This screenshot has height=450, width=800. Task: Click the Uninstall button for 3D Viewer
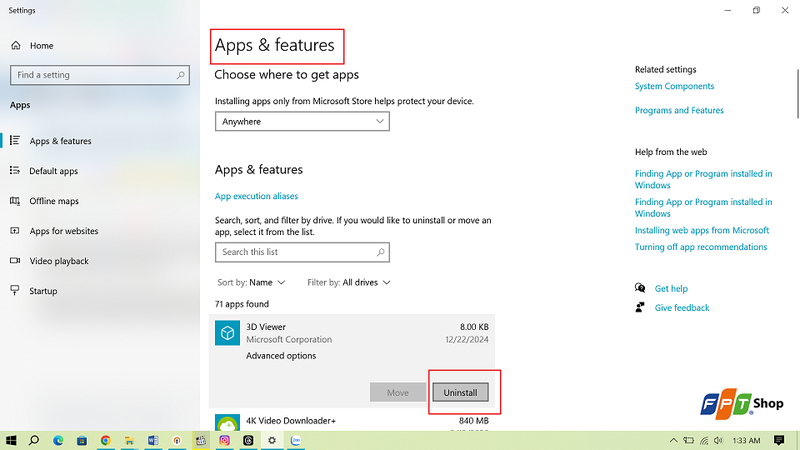pos(460,392)
